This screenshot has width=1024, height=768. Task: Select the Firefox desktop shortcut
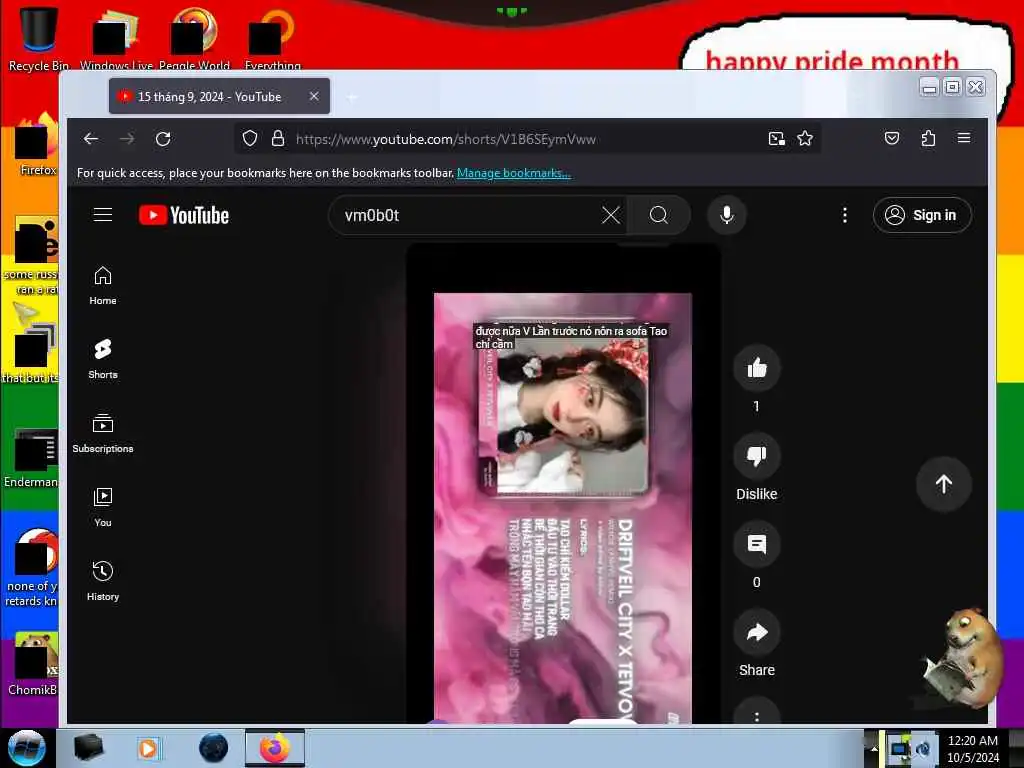[38, 145]
